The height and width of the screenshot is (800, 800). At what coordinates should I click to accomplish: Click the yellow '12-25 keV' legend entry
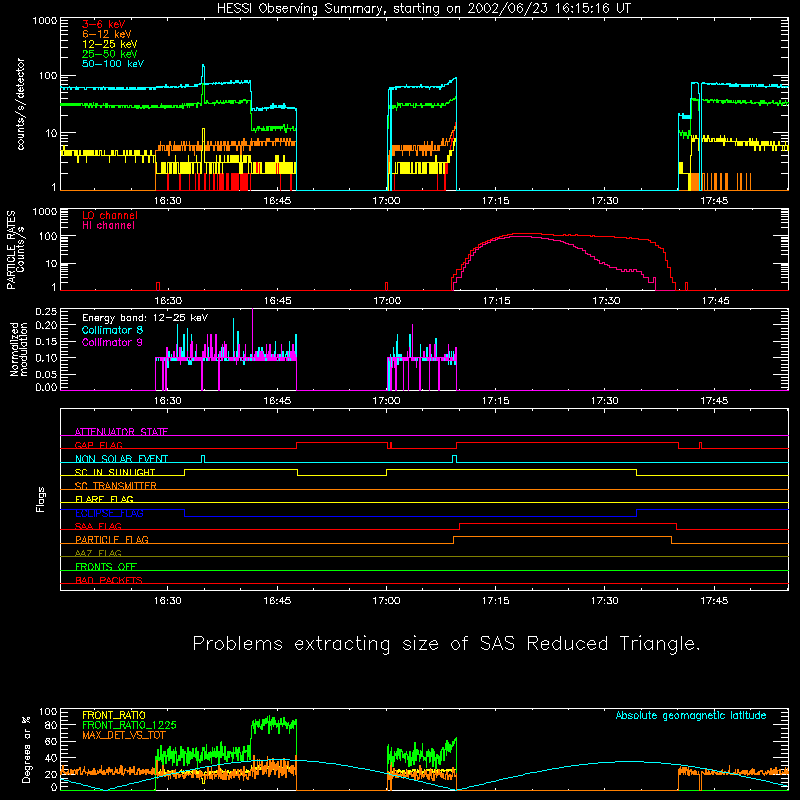coord(110,44)
